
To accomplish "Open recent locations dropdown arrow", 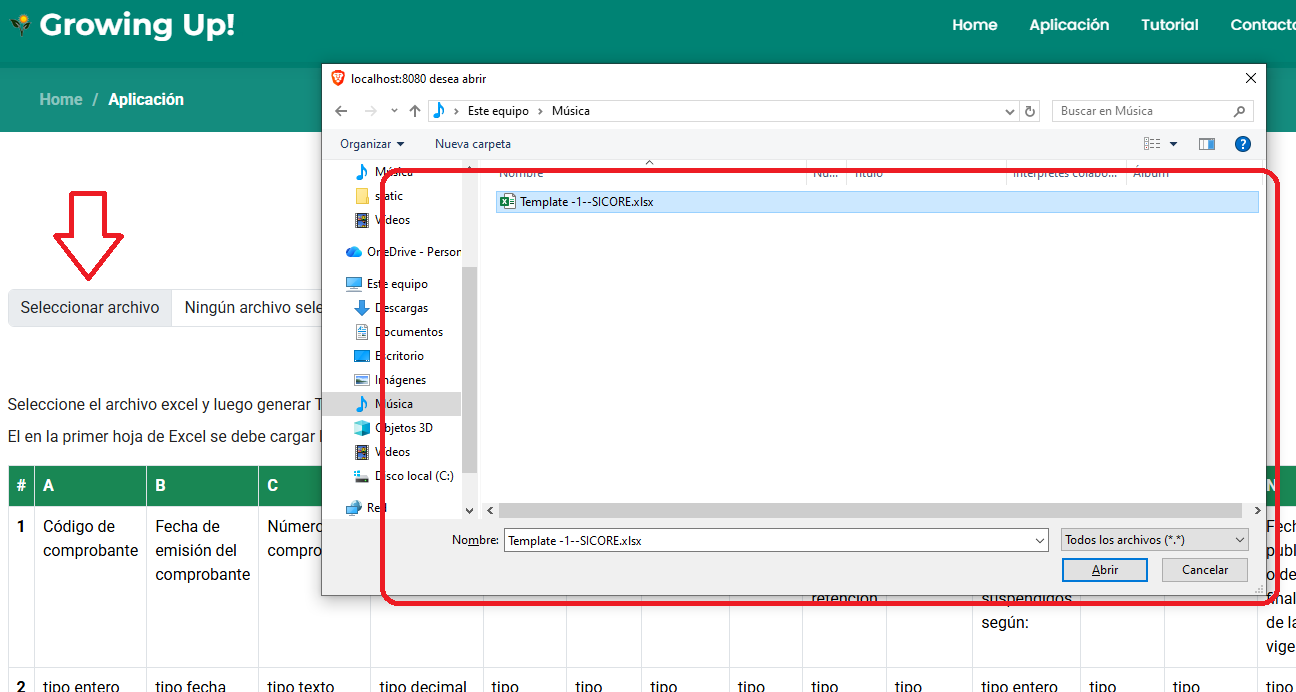I will click(394, 111).
